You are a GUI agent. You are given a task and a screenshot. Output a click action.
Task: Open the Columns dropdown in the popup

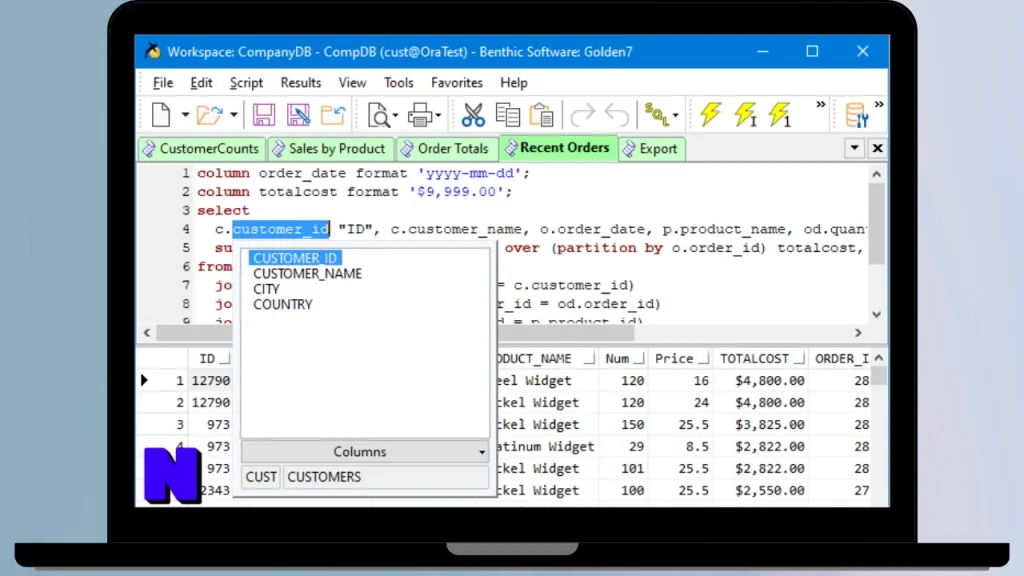365,452
